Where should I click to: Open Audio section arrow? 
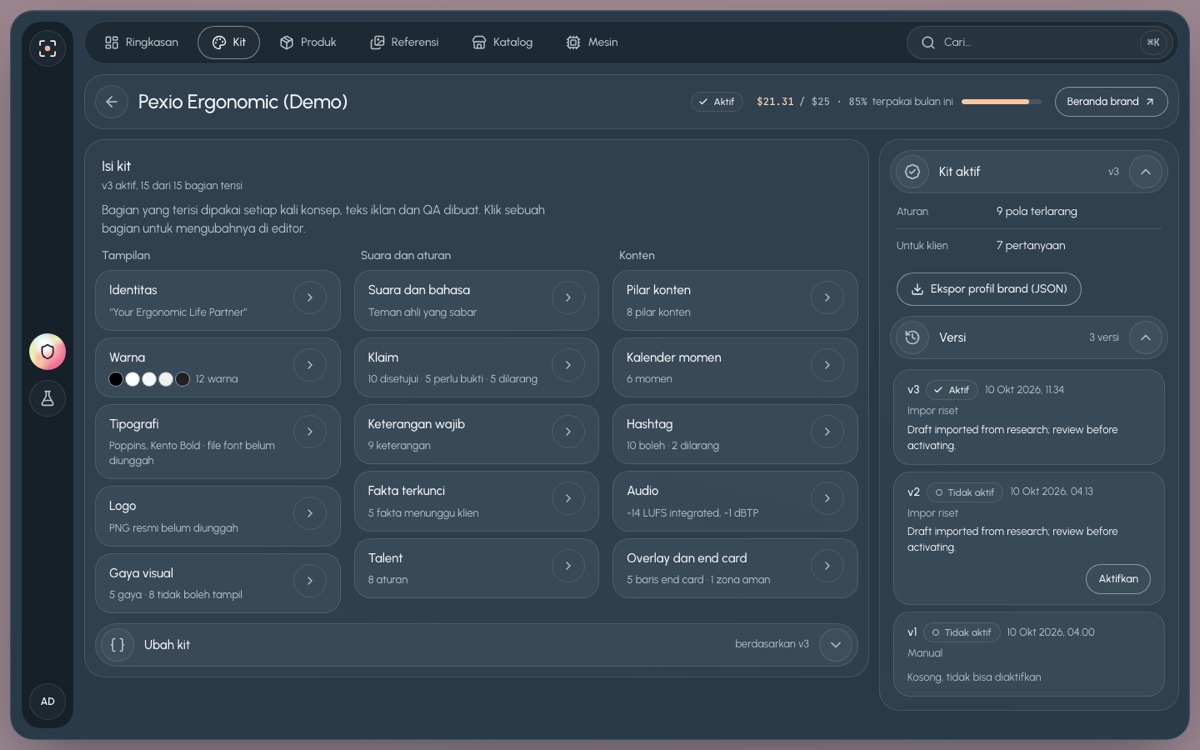click(x=827, y=498)
